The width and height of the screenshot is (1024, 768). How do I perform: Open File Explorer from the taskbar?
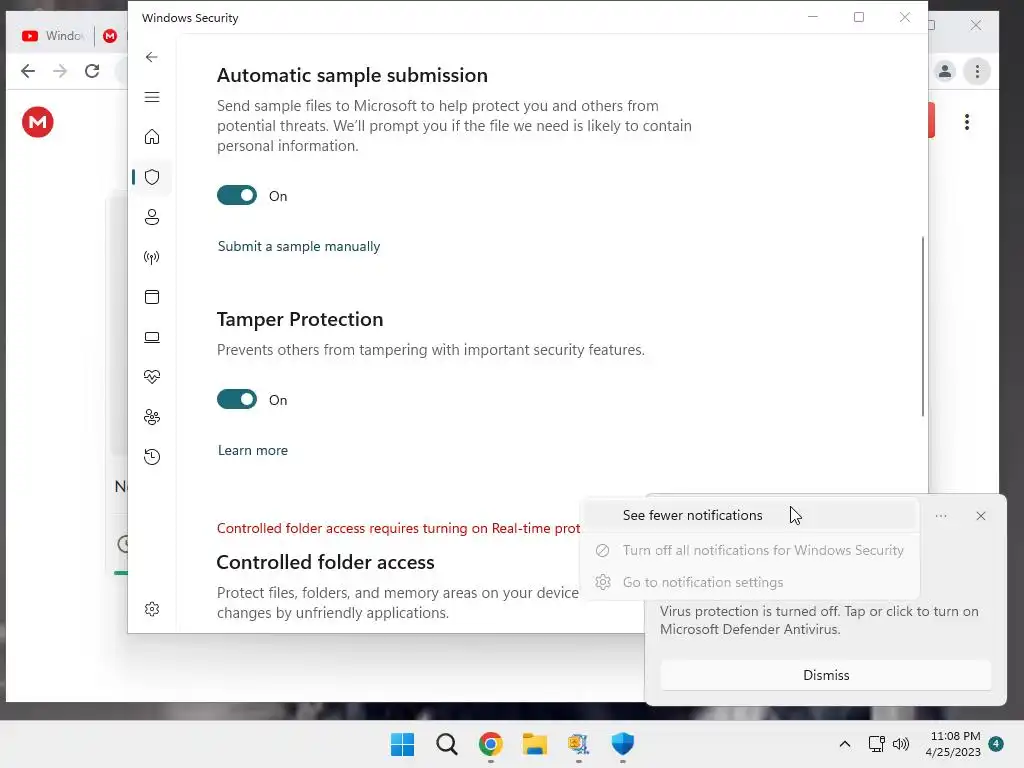coord(534,744)
